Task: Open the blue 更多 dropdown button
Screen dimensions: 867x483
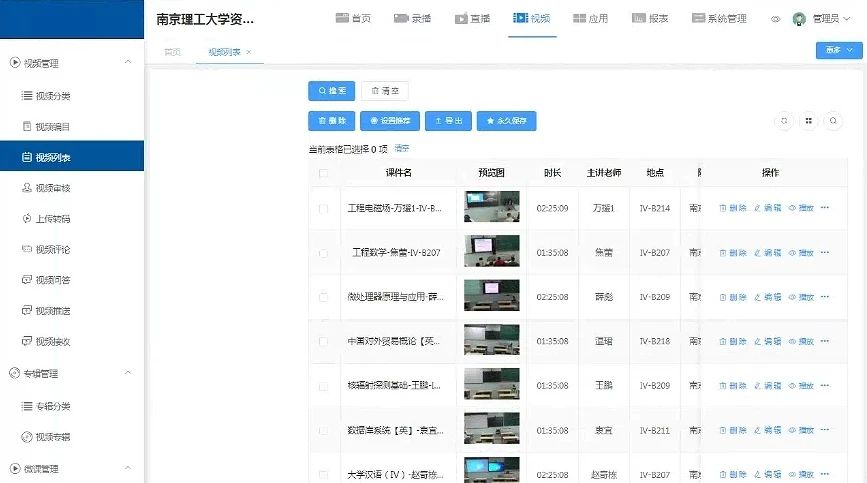Action: click(x=835, y=51)
